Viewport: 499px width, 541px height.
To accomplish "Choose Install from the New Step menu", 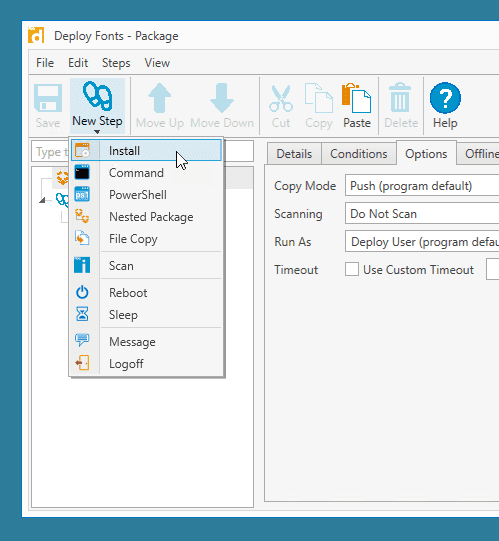I will coord(146,150).
